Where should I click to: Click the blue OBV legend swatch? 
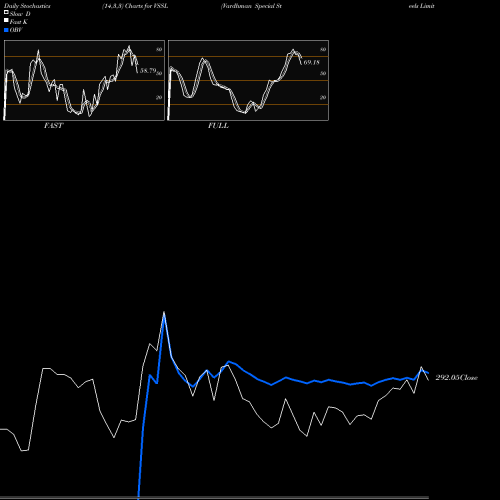[6, 30]
